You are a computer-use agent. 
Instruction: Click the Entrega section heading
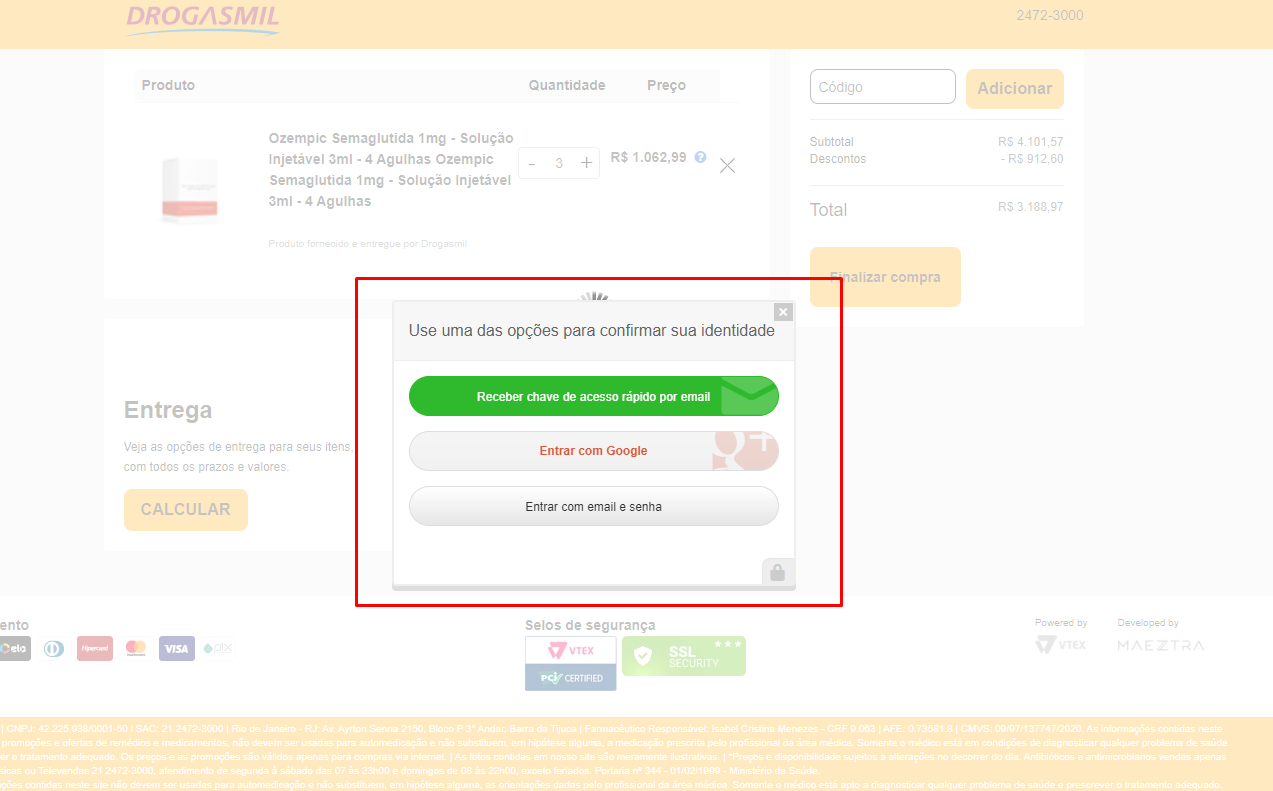[168, 410]
